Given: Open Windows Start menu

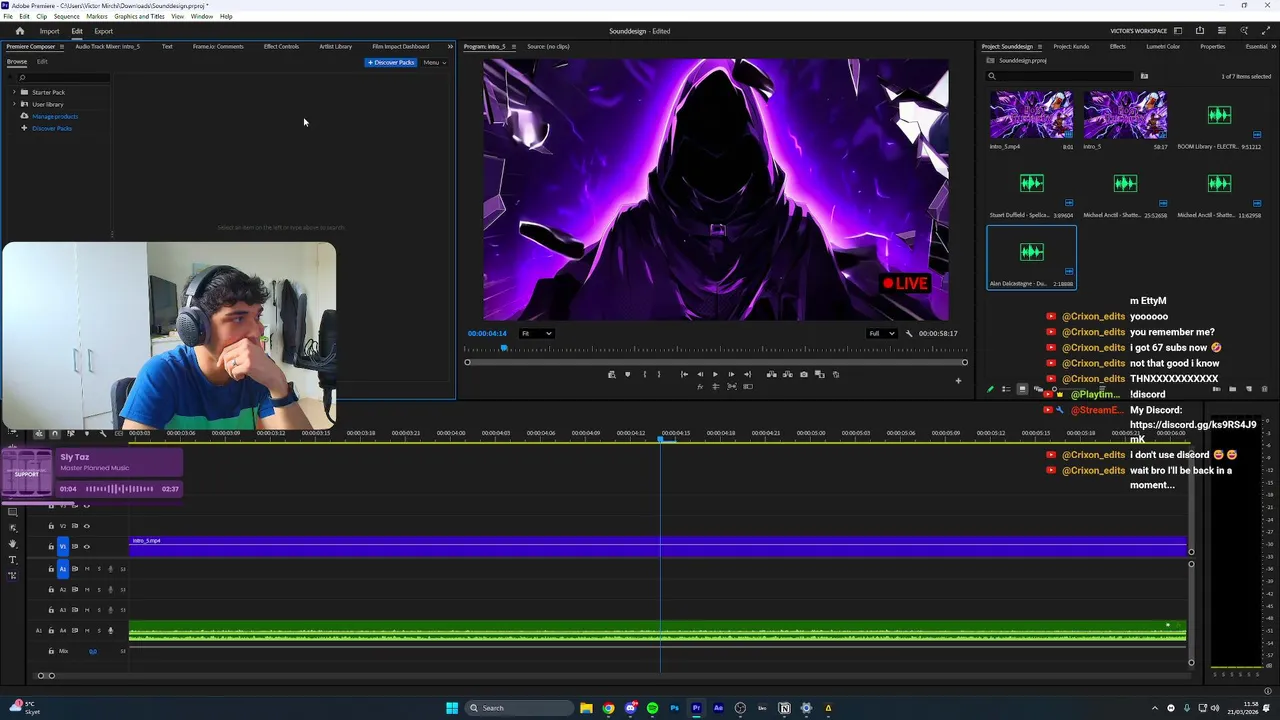Looking at the screenshot, I should (452, 708).
